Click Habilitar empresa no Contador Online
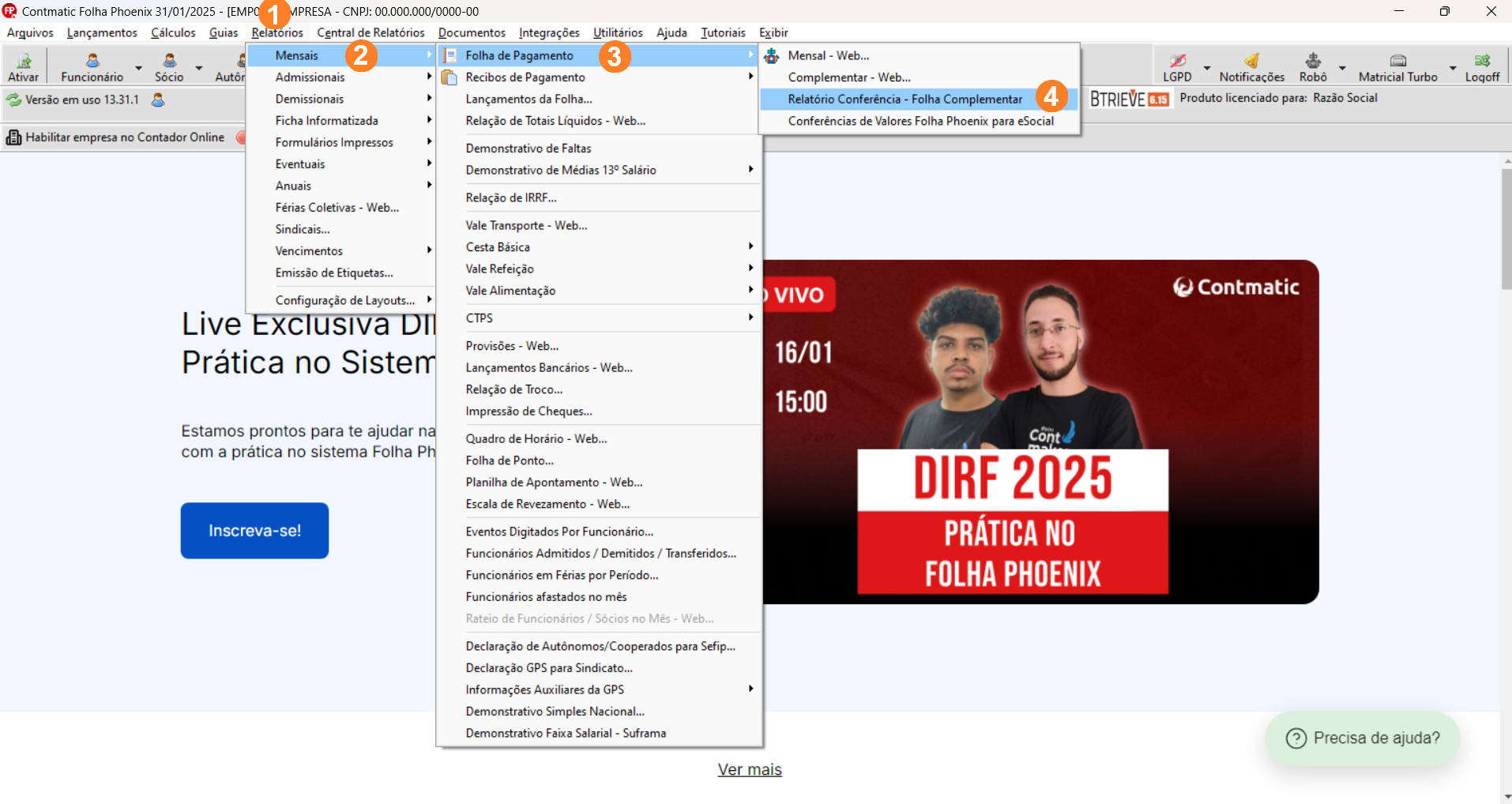The width and height of the screenshot is (1512, 804). coord(125,137)
